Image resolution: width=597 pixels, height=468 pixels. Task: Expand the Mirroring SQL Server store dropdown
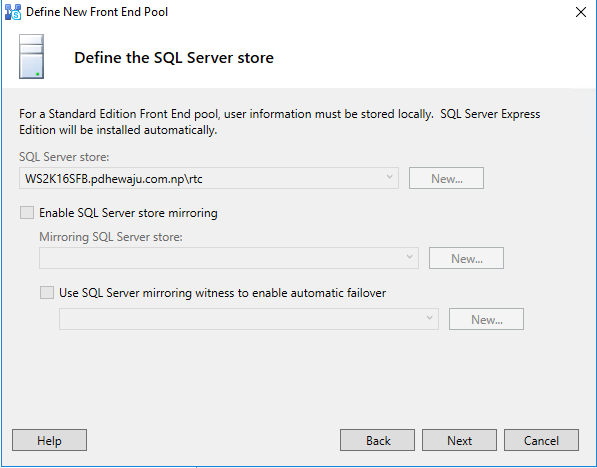(409, 257)
